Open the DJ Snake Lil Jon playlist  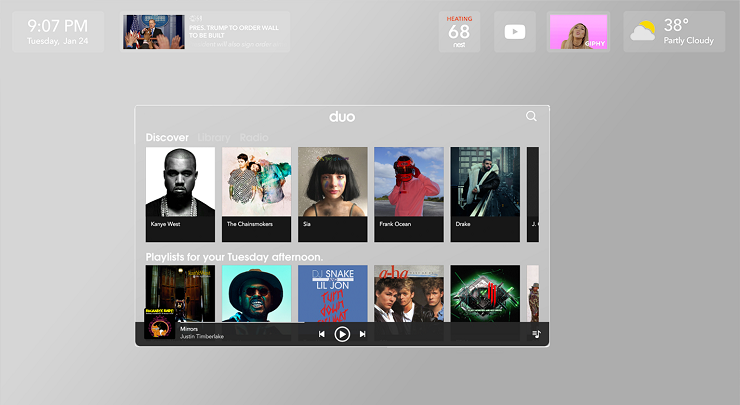pyautogui.click(x=332, y=294)
